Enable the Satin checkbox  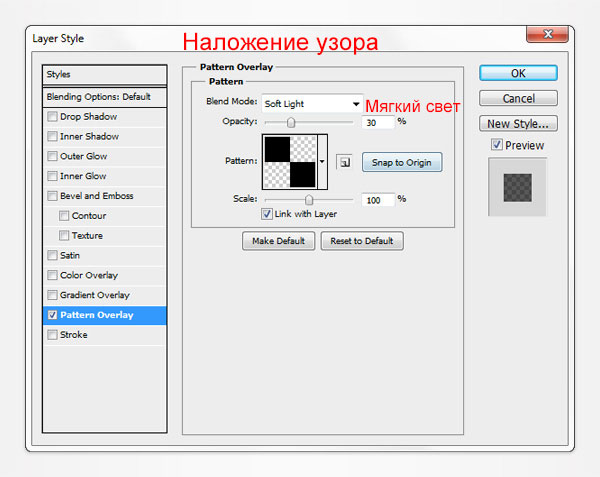(52, 255)
